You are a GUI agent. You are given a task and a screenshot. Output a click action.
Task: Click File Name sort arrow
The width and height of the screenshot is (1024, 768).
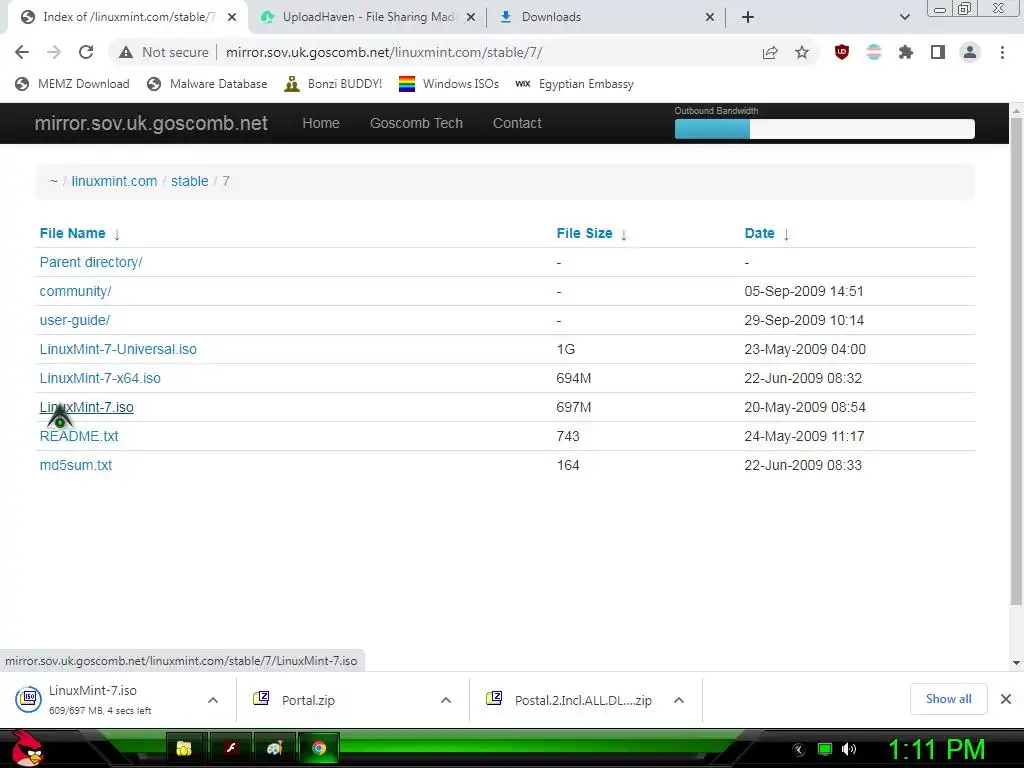point(117,234)
